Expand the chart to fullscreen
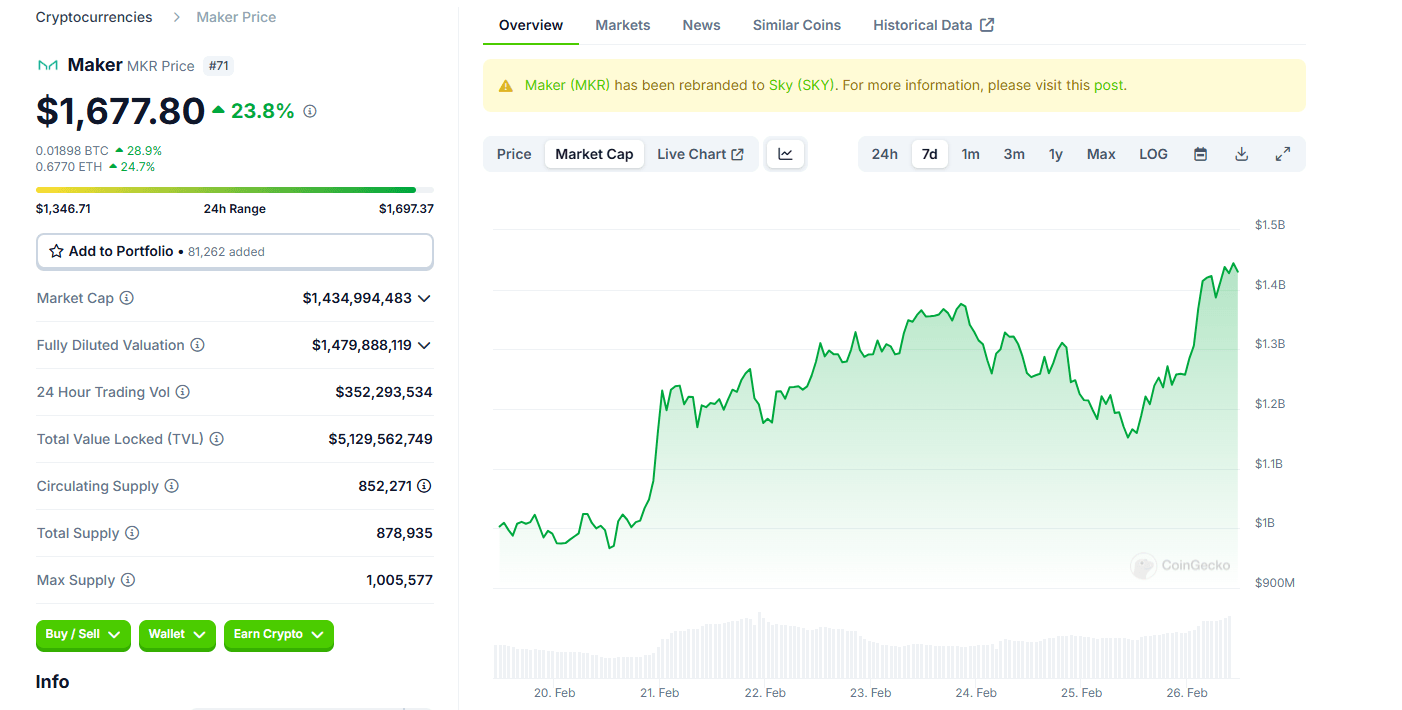 pyautogui.click(x=1283, y=153)
